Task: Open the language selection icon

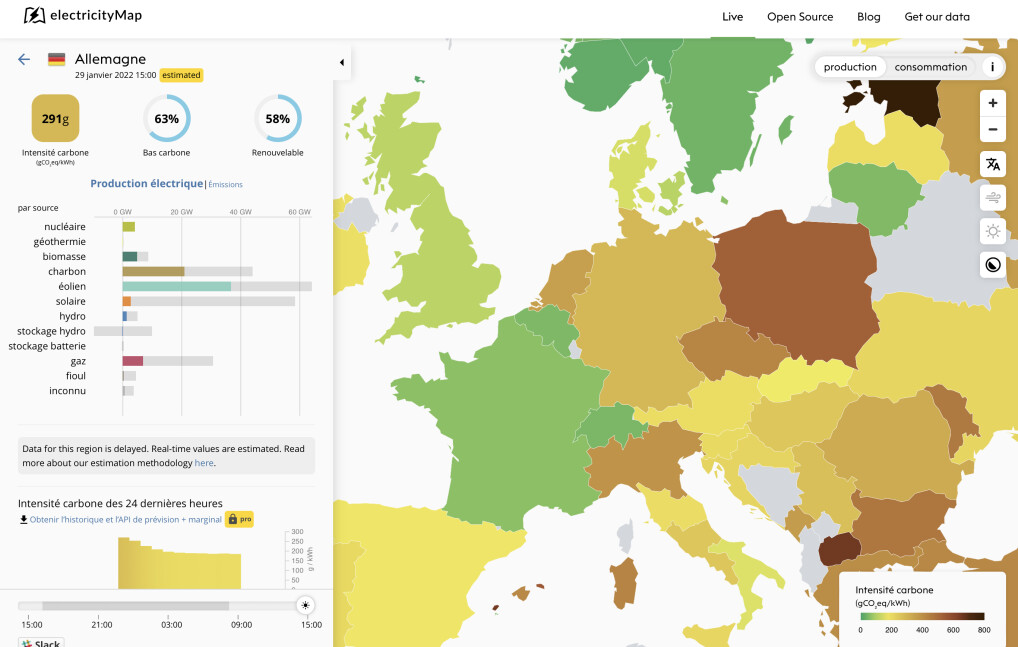Action: (993, 164)
